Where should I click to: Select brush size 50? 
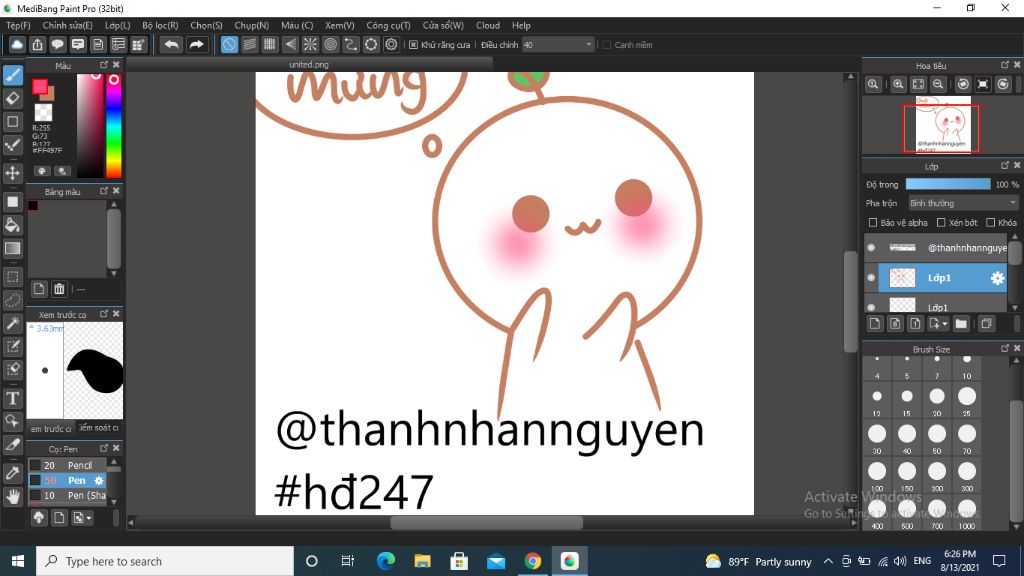(x=937, y=438)
